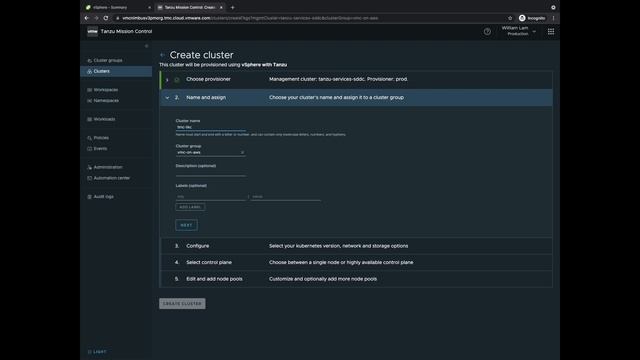Open the apps grid switcher
Image resolution: width=640 pixels, height=360 pixels.
point(551,31)
